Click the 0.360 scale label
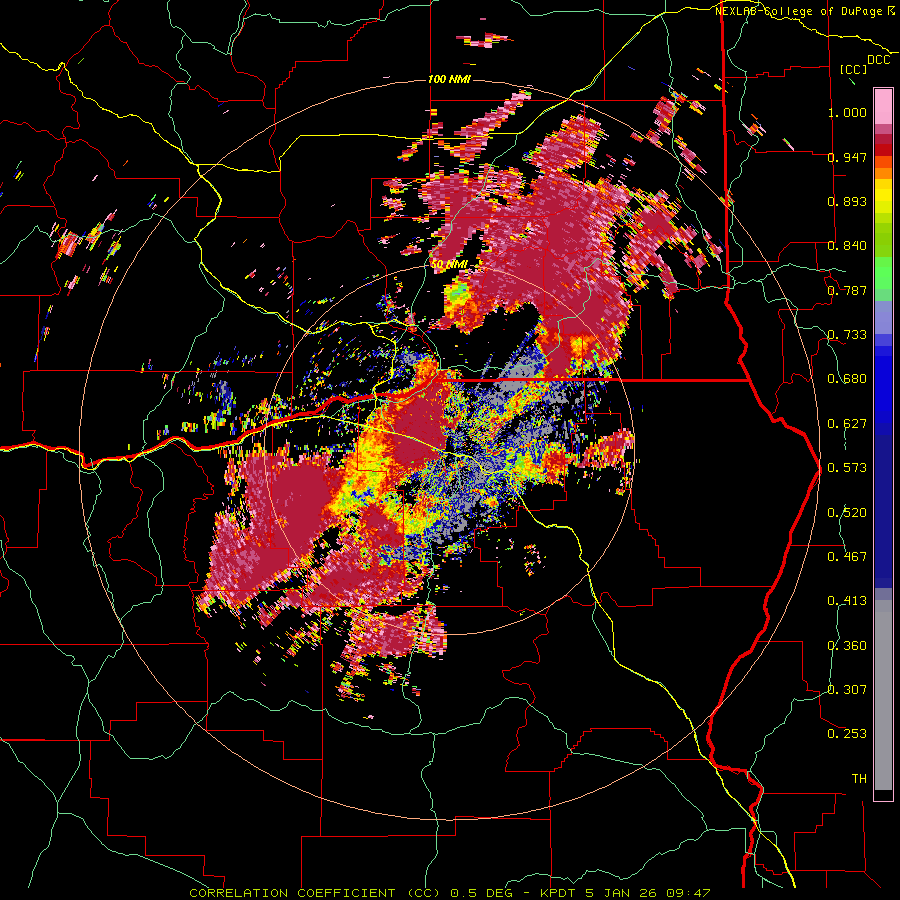Screen dimensions: 900x900 [847, 646]
